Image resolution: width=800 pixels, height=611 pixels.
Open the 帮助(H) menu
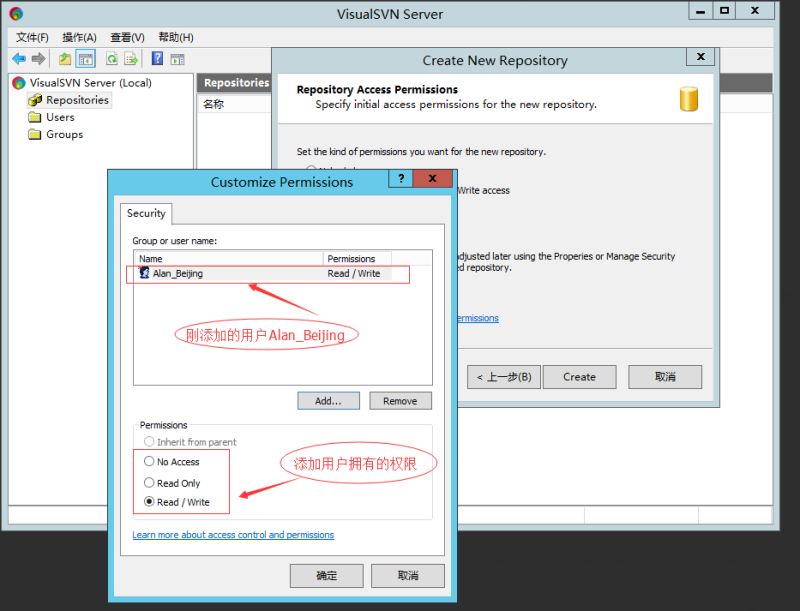[x=176, y=37]
